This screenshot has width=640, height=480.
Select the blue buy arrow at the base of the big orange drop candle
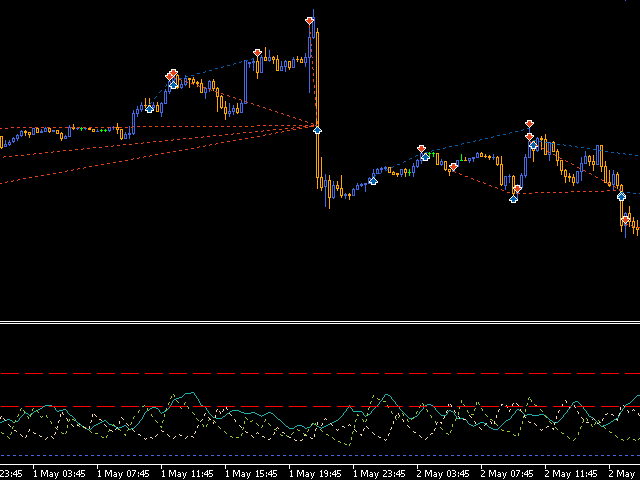click(317, 130)
